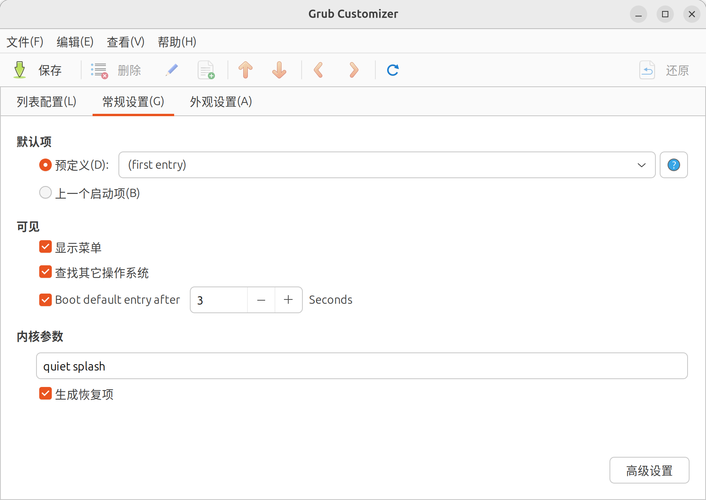Click the Remove (删除) list icon
This screenshot has height=500, width=706.
[x=99, y=70]
